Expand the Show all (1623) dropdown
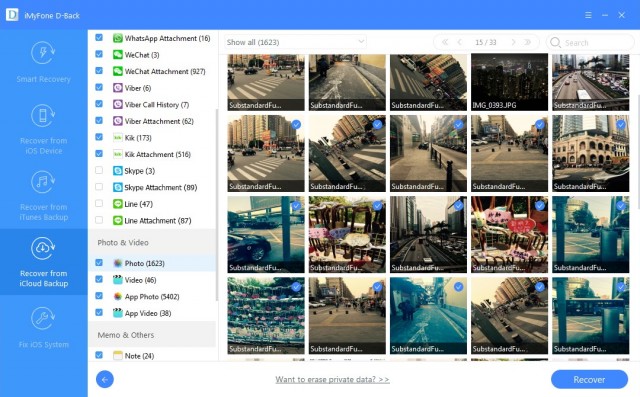The width and height of the screenshot is (640, 397). 296,42
